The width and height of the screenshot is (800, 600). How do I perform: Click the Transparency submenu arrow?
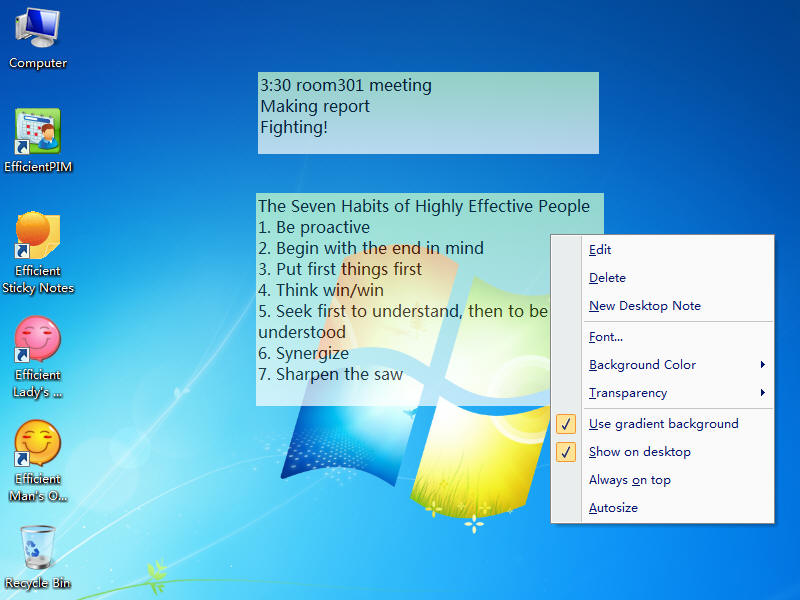click(x=763, y=393)
